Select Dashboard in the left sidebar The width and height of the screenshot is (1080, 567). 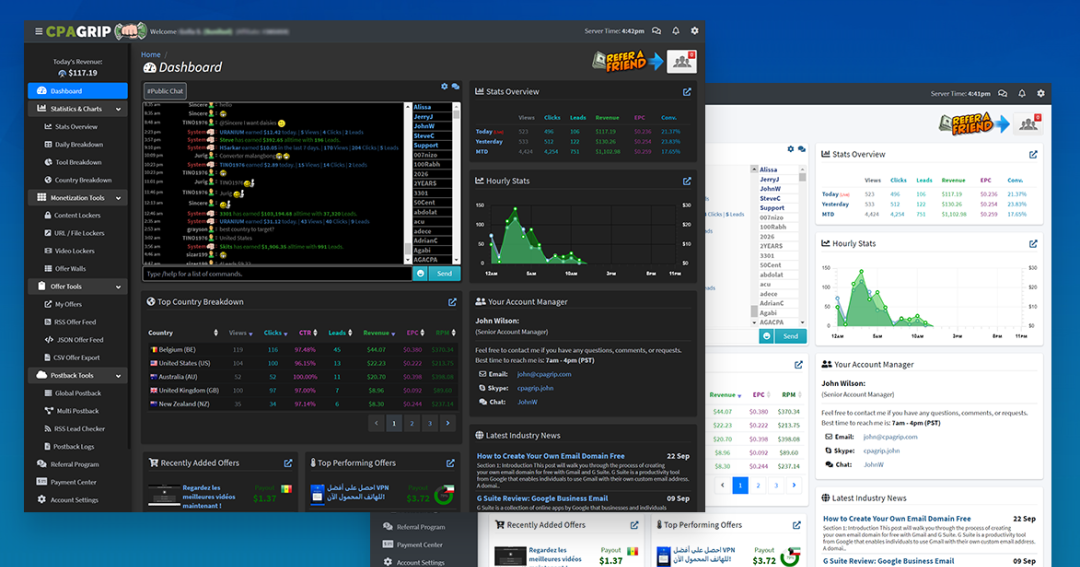click(x=78, y=91)
